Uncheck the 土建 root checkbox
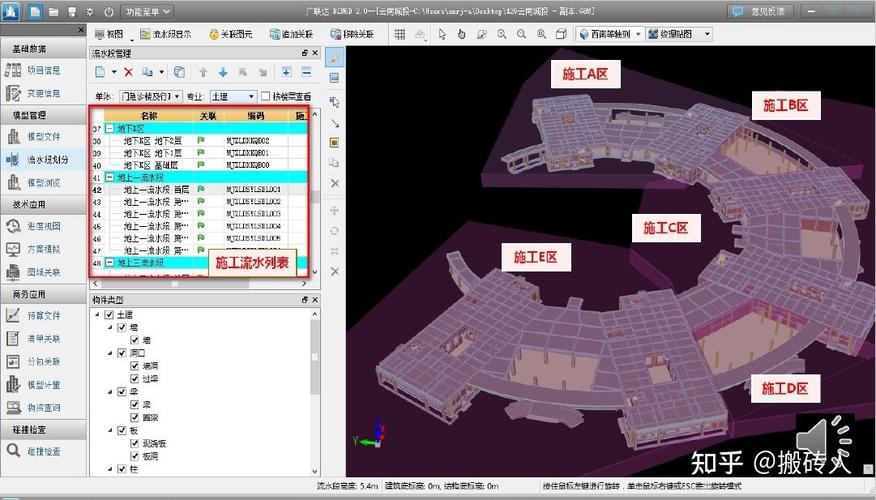The image size is (876, 500). pos(109,315)
